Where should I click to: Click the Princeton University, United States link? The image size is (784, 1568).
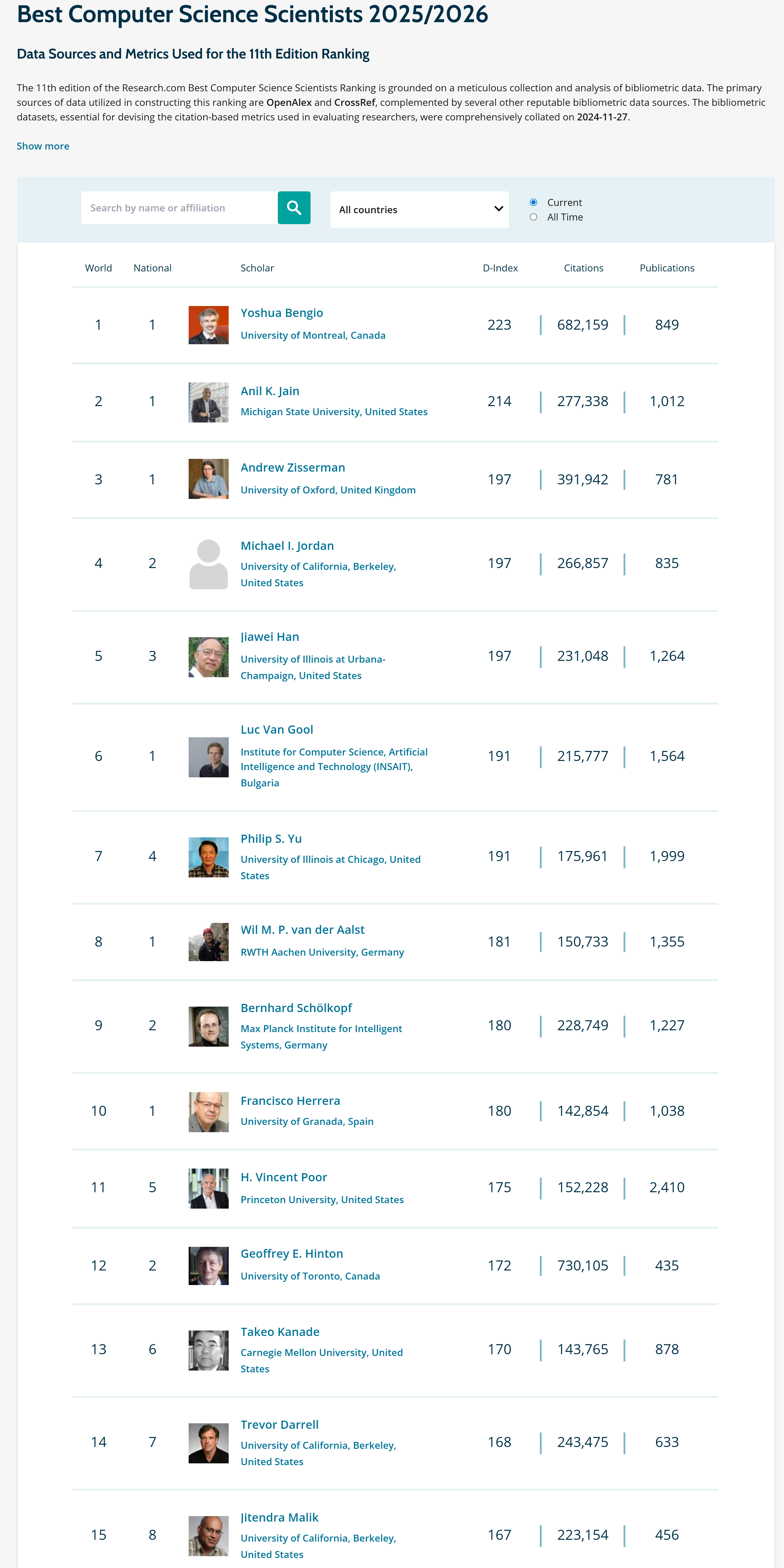[321, 1199]
